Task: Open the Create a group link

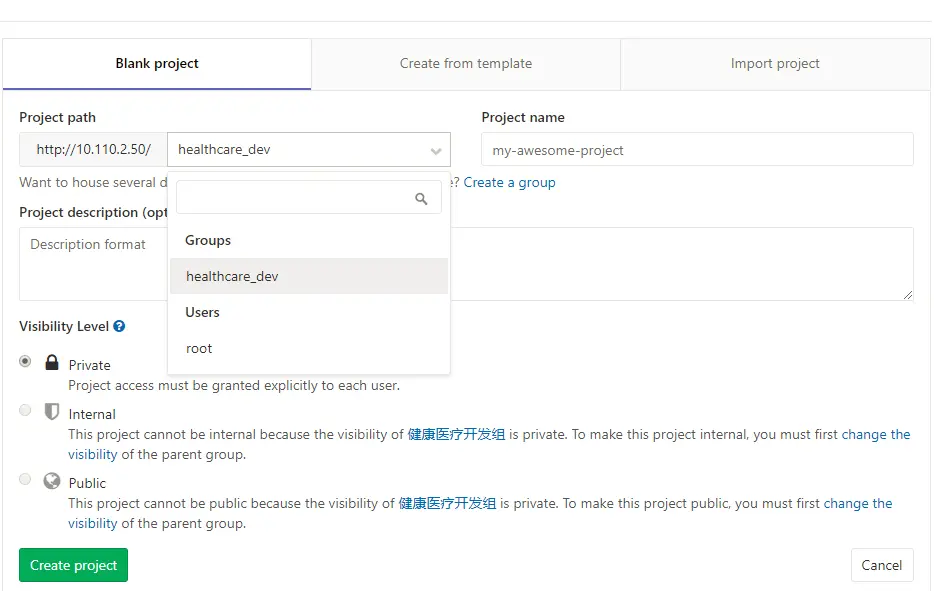Action: tap(509, 182)
